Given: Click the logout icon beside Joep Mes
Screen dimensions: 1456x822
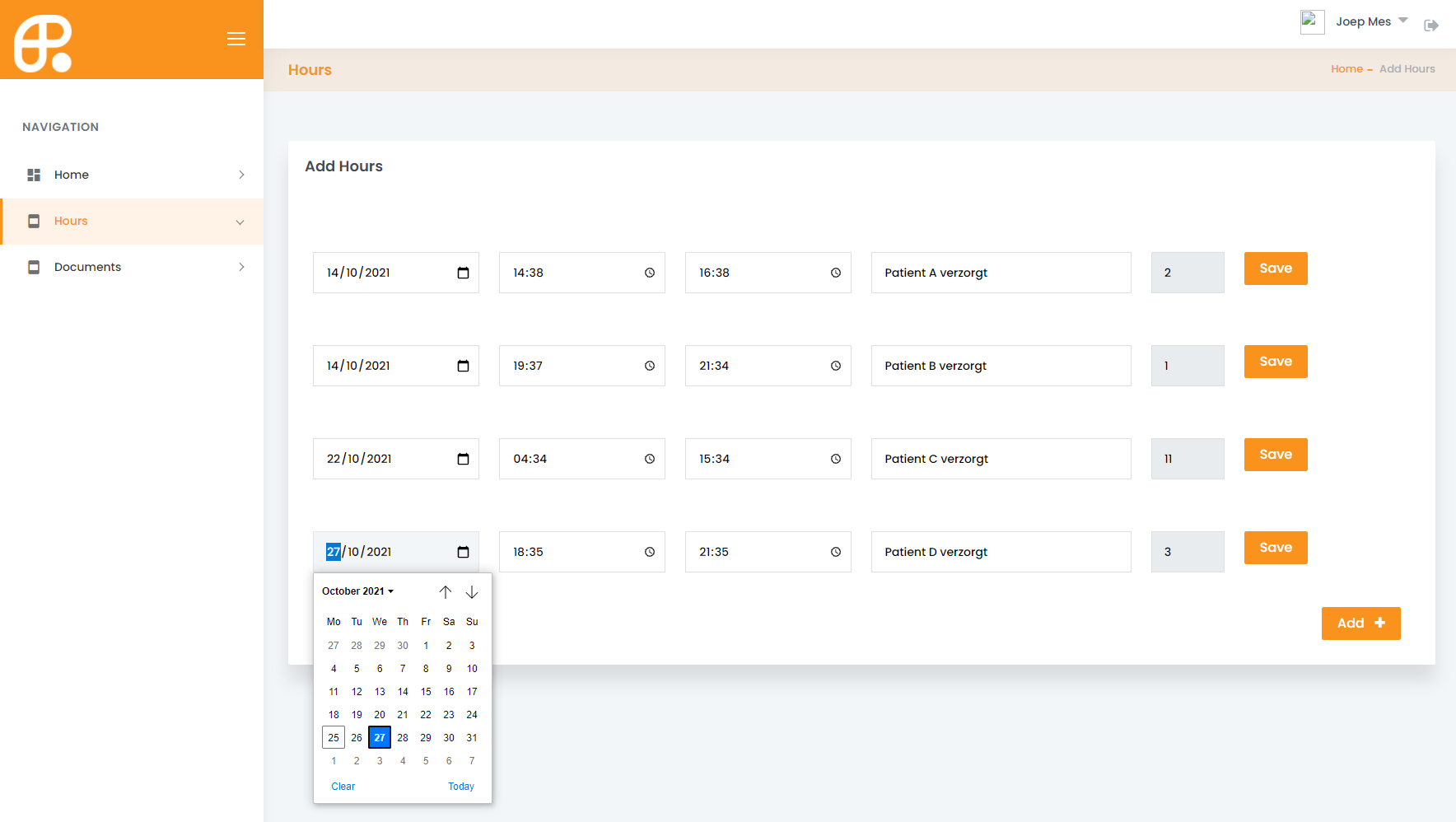Looking at the screenshot, I should pos(1431,26).
